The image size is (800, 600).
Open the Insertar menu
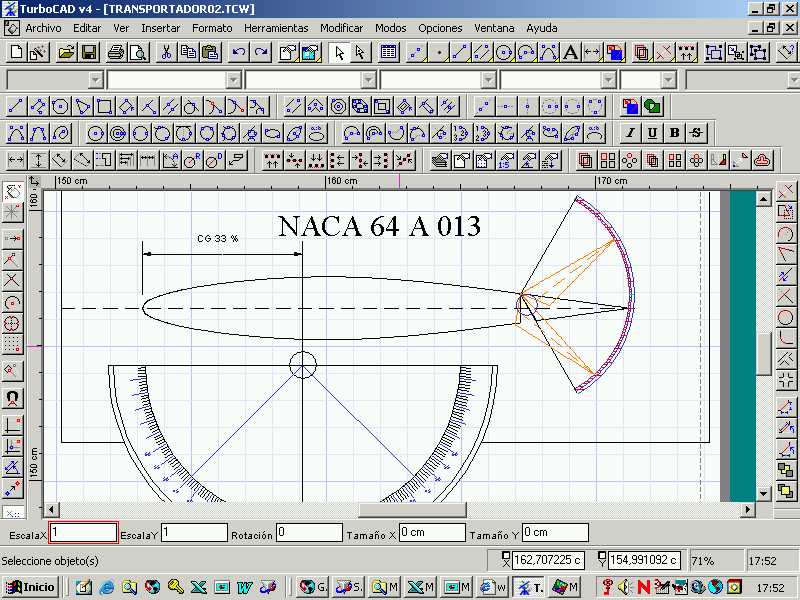(x=161, y=28)
